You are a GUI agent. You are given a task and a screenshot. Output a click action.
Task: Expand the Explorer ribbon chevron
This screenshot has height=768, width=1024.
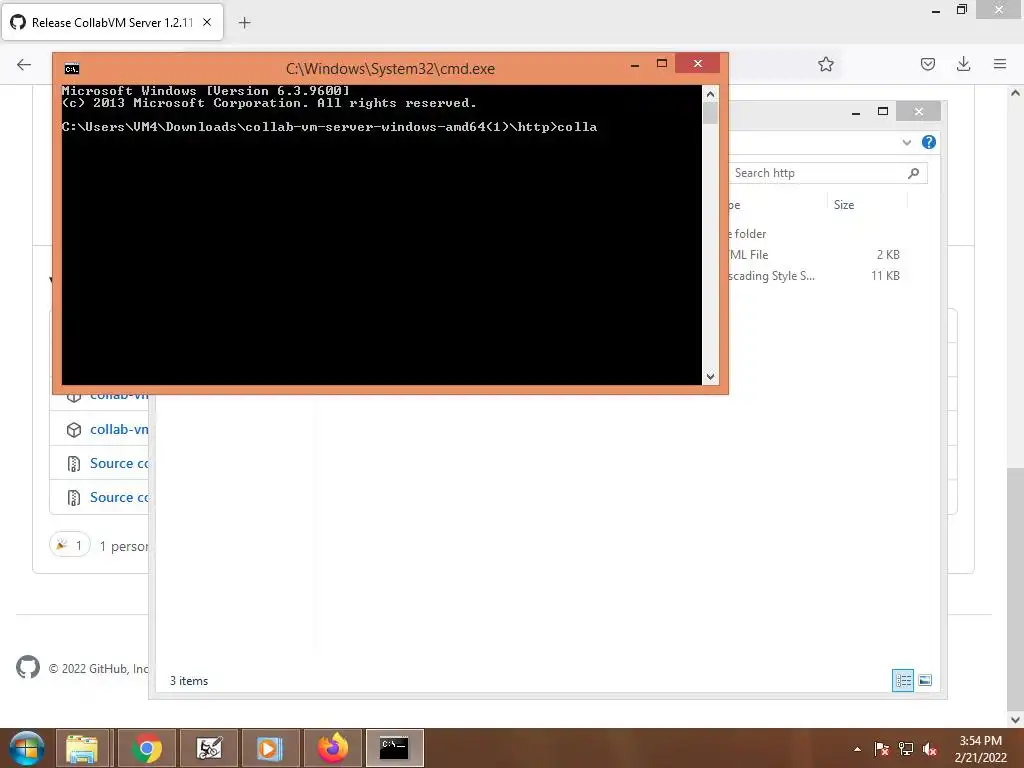point(906,142)
